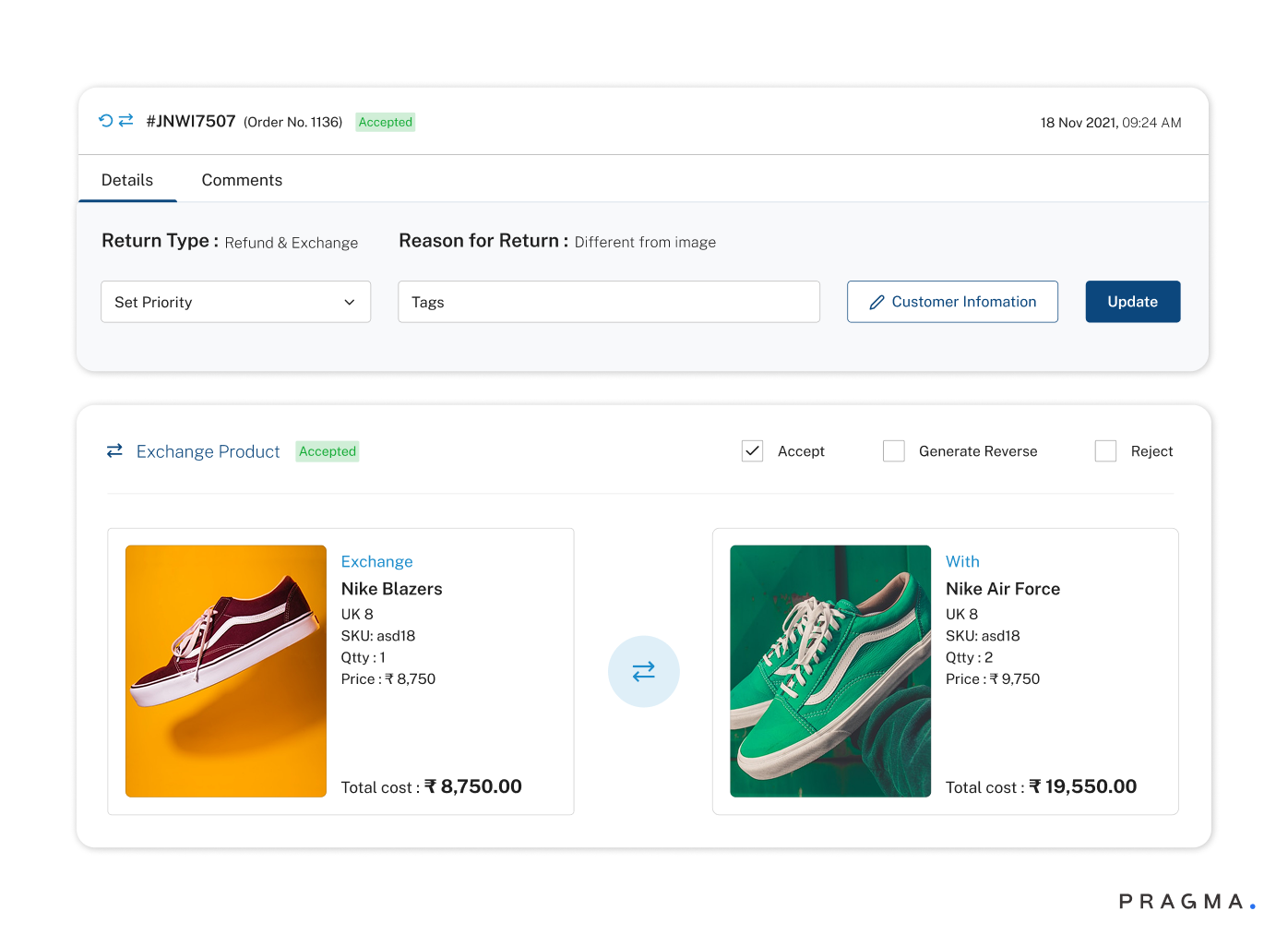The image size is (1288, 935).
Task: Click the pencil icon on Customer Information button
Action: [x=876, y=302]
